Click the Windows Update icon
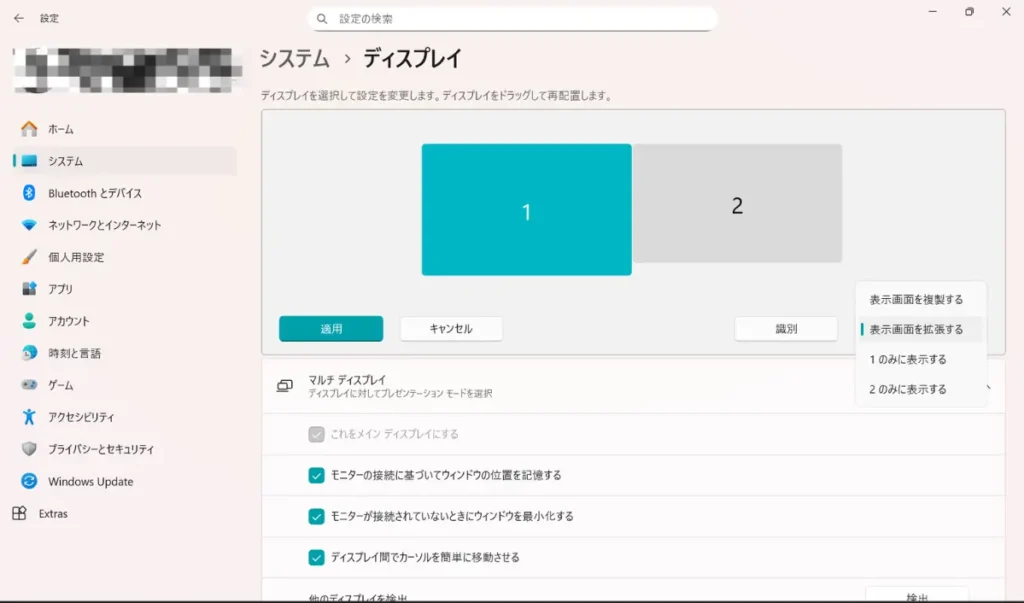Viewport: 1024px width, 603px height. [29, 481]
